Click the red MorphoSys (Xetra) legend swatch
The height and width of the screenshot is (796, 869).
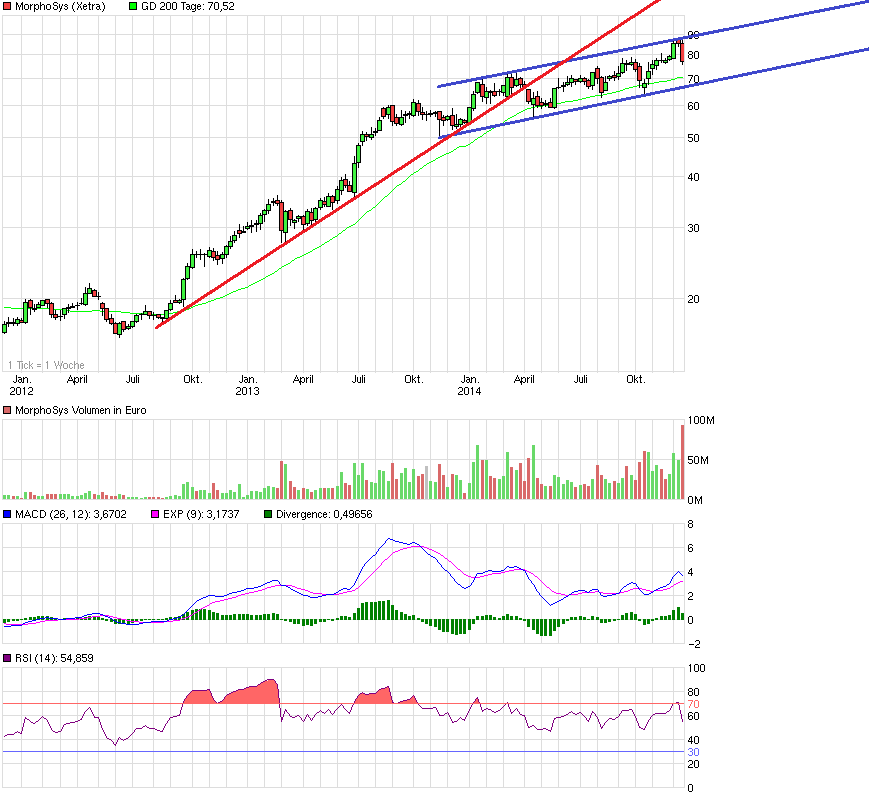(x=7, y=7)
